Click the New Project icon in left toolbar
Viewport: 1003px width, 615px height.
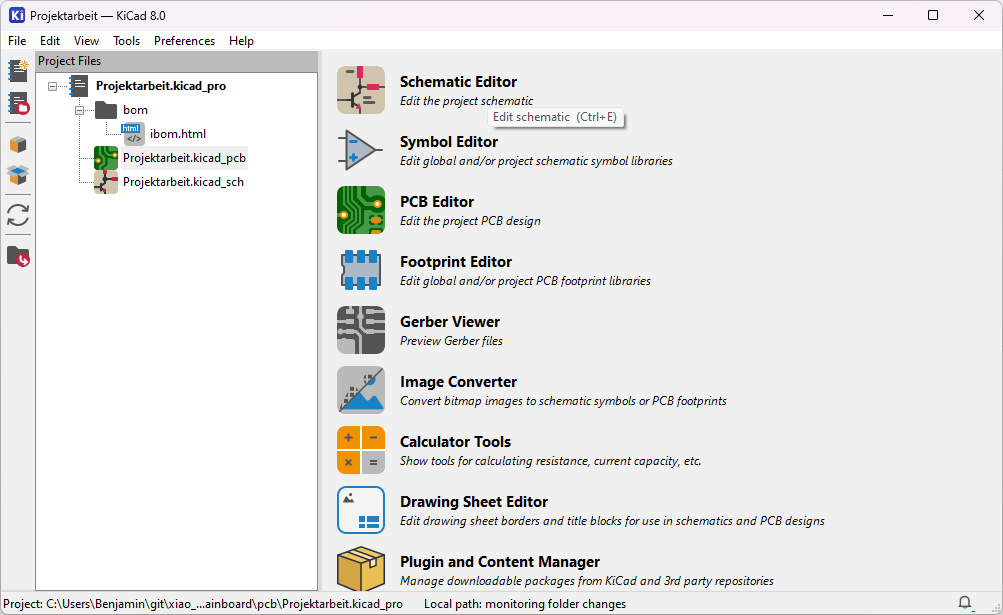(18, 71)
